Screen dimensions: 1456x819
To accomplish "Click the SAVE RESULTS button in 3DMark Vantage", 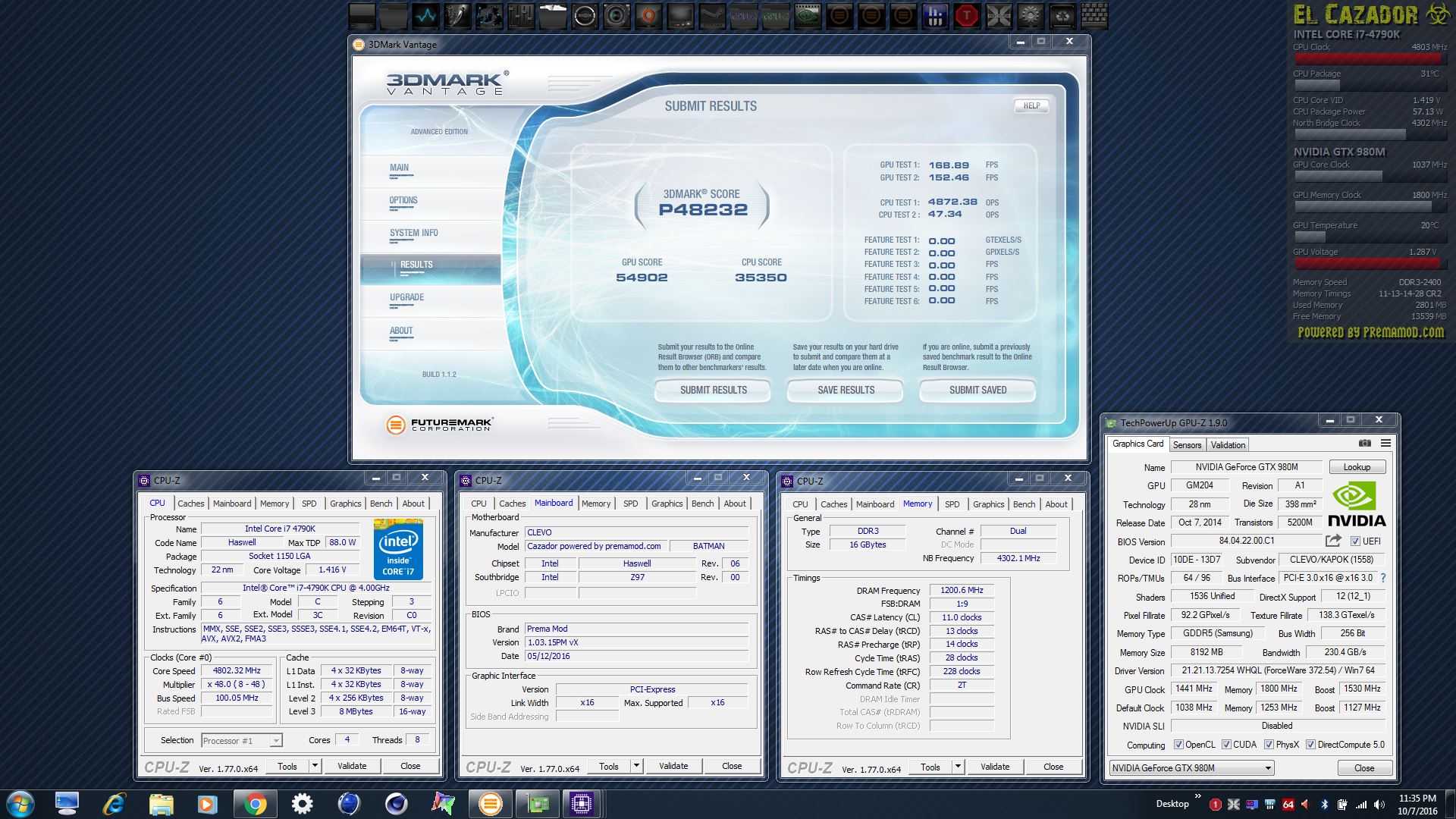I will (846, 390).
